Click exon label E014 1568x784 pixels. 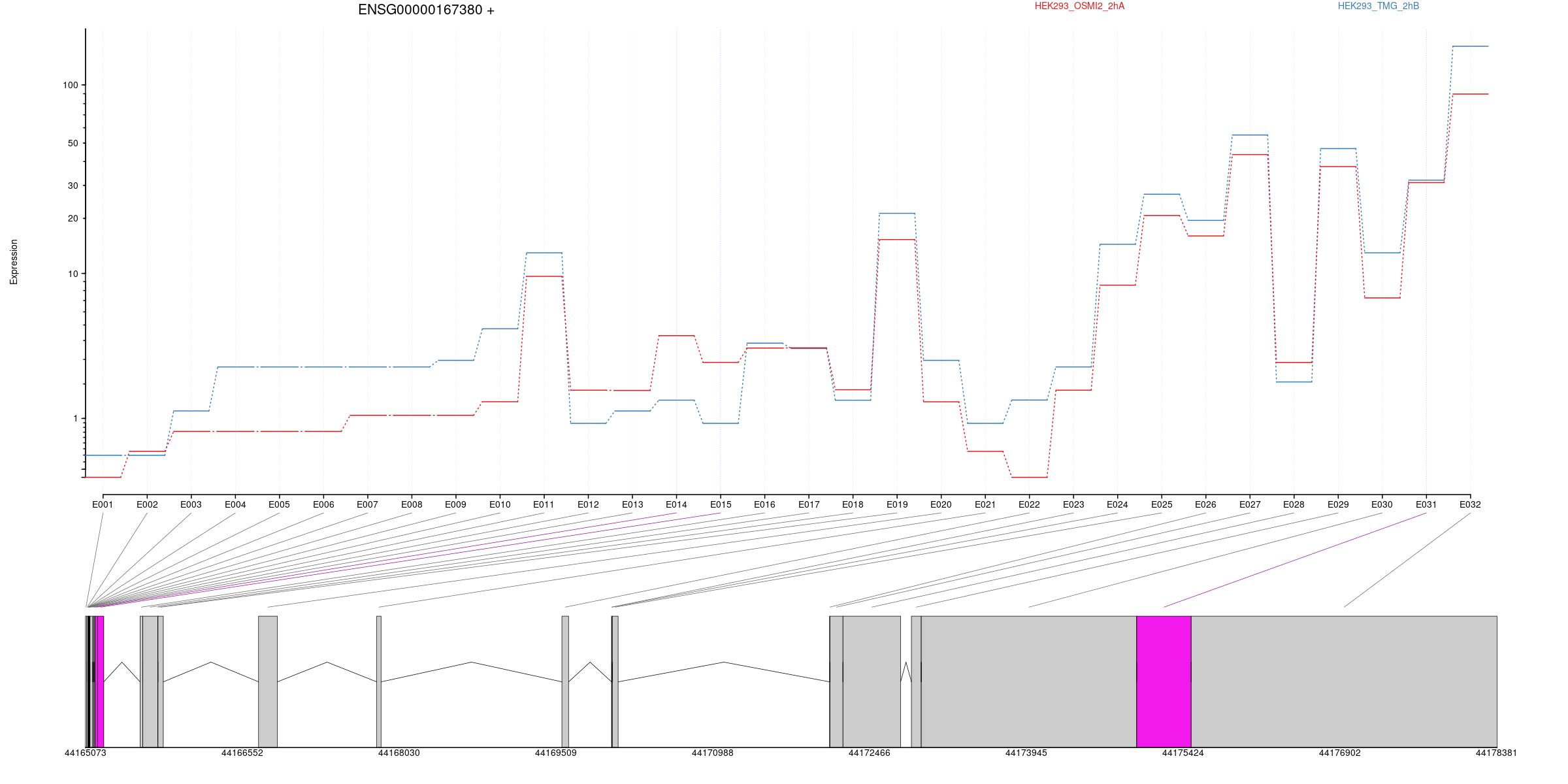(x=676, y=504)
